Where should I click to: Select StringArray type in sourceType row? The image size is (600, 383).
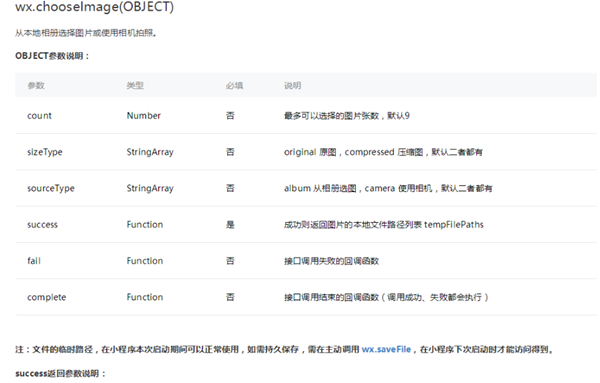[150, 188]
